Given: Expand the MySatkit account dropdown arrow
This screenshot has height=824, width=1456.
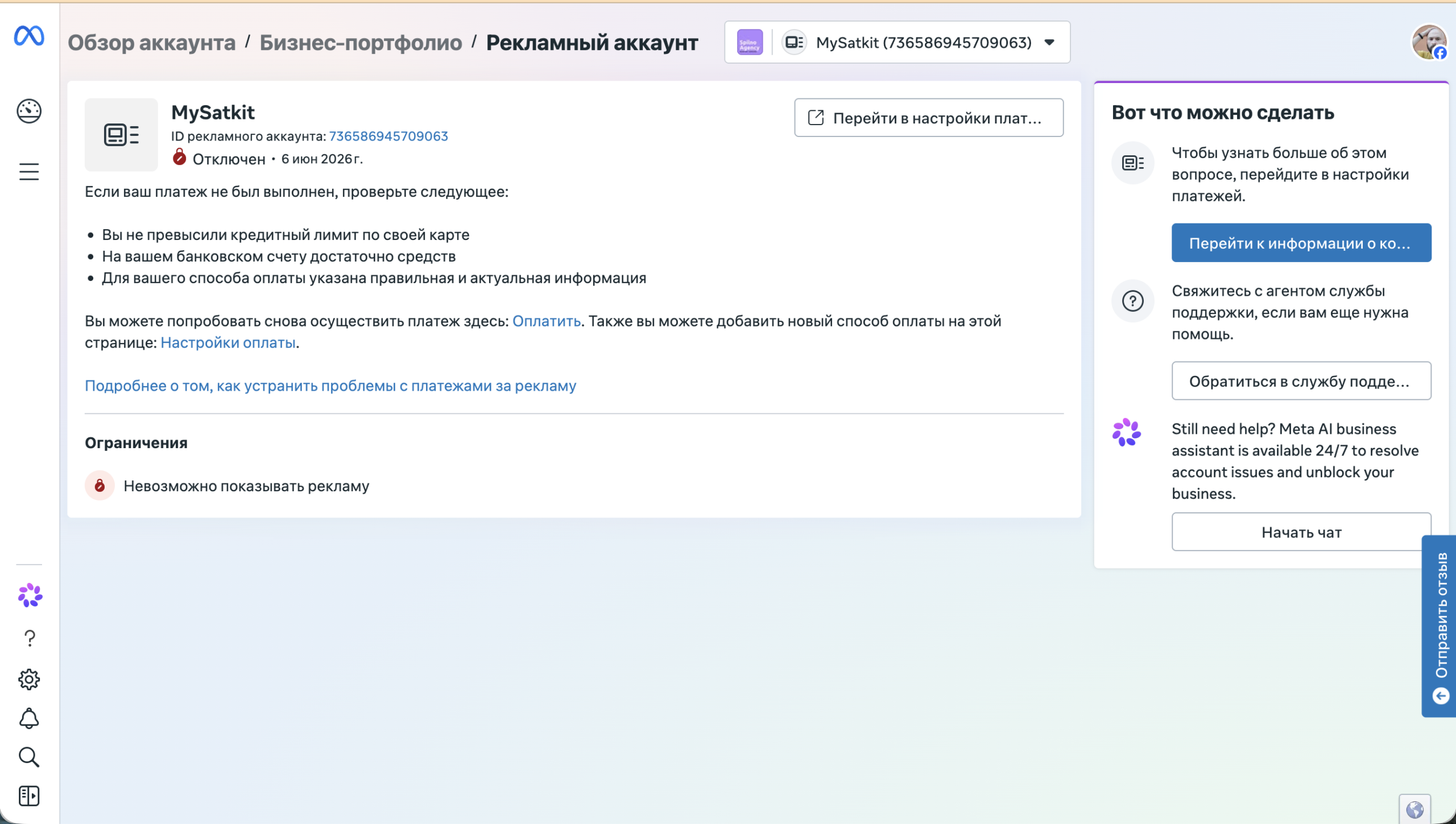Looking at the screenshot, I should coord(1049,43).
